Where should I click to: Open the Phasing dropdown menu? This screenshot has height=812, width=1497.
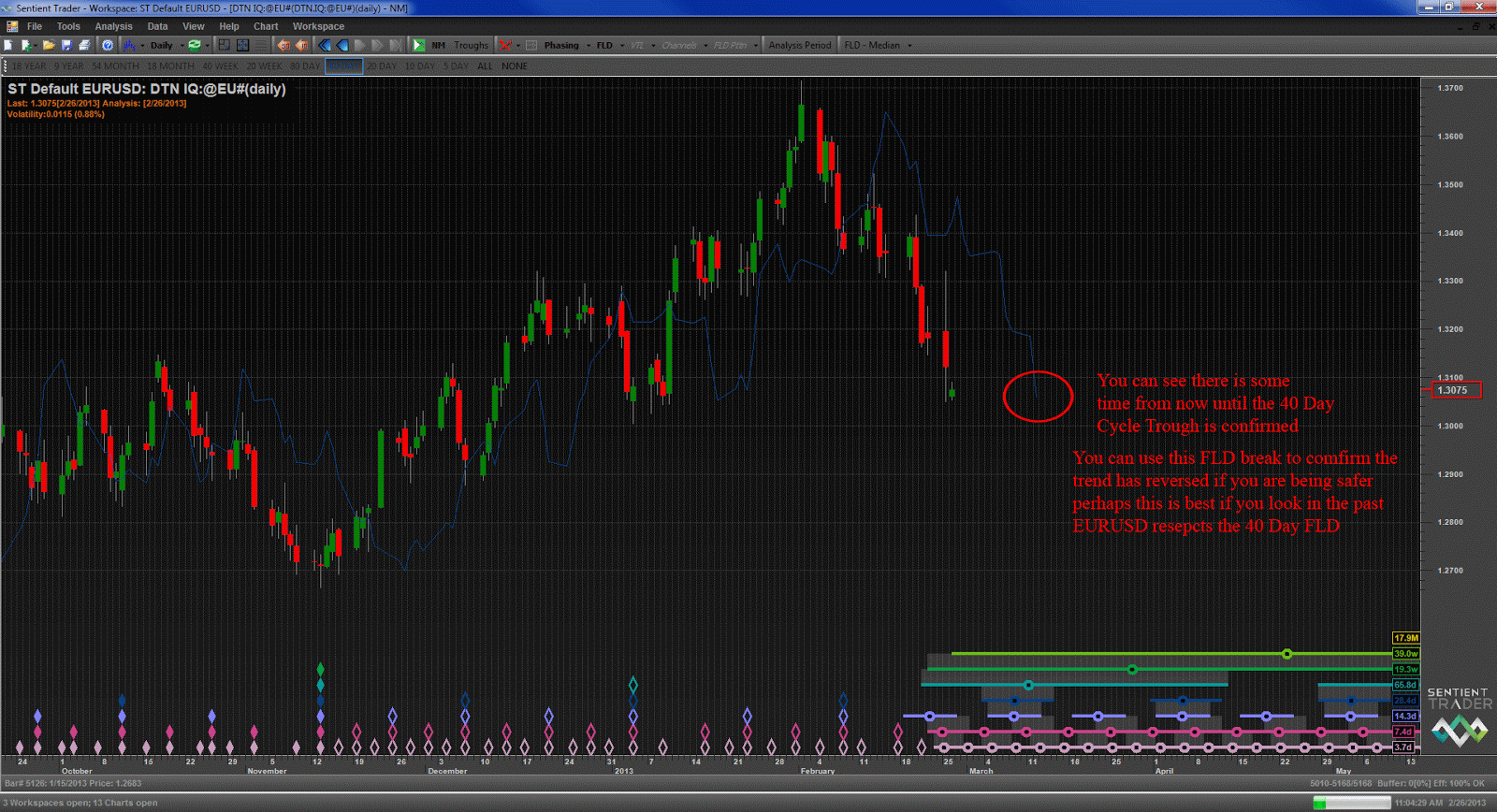coord(566,45)
